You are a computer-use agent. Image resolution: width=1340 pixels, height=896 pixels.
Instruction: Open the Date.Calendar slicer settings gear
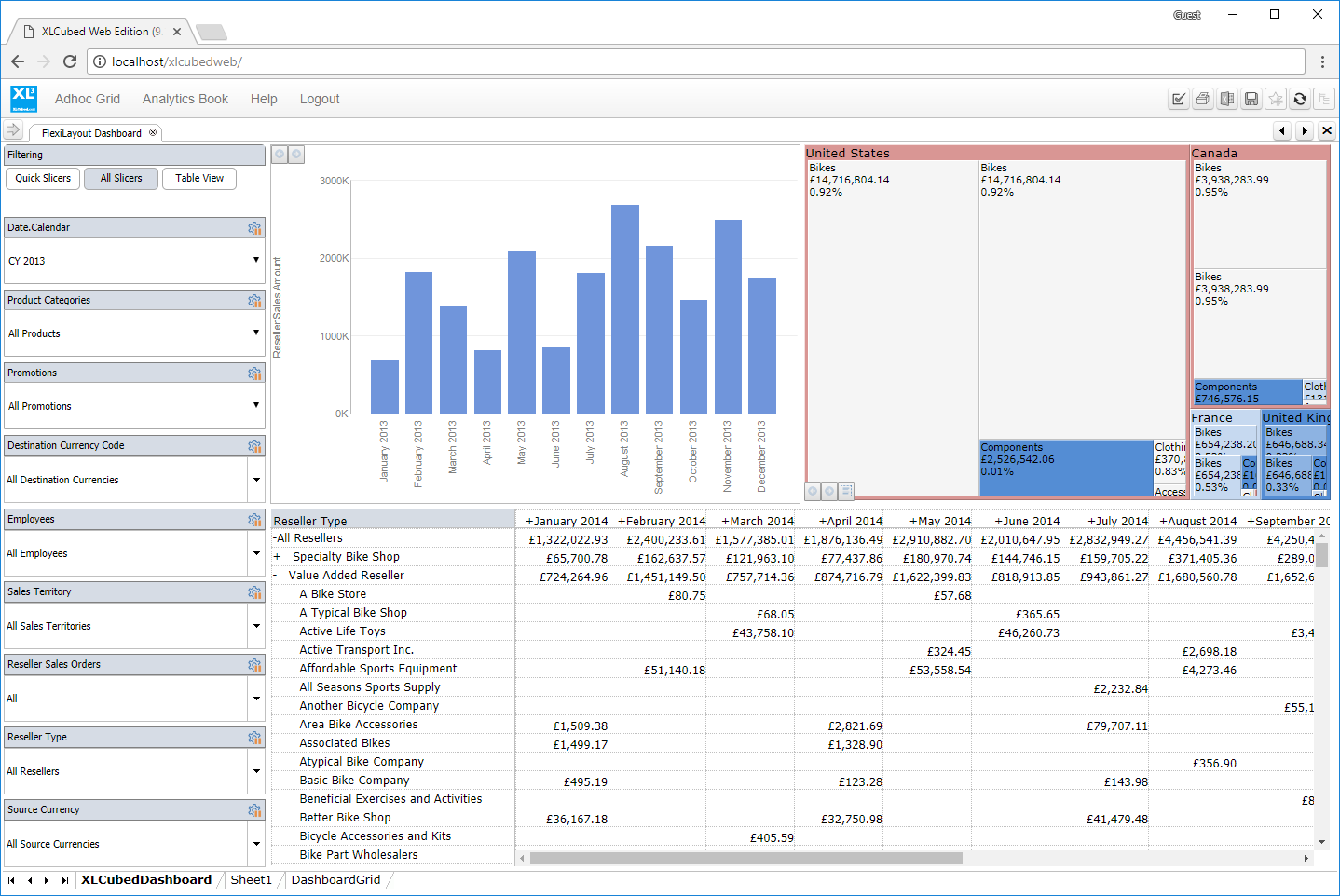click(254, 228)
